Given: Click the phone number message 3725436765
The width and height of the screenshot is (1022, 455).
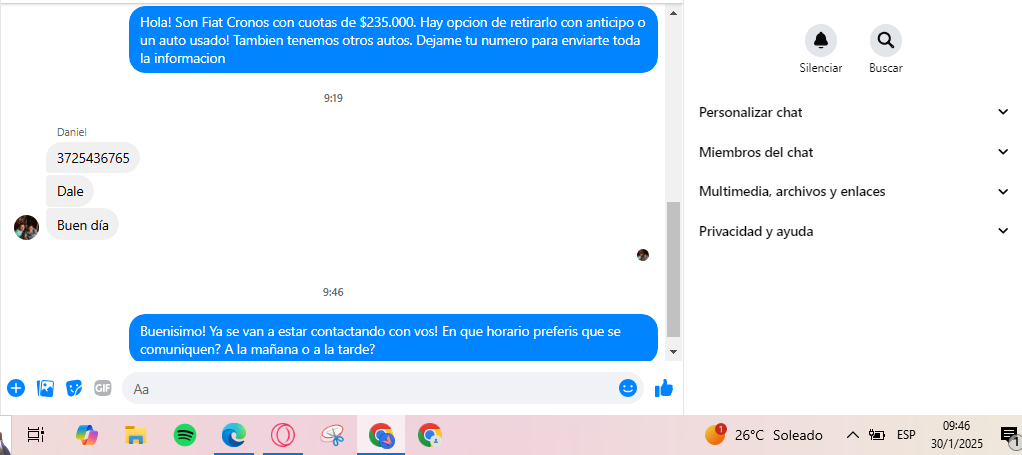Looking at the screenshot, I should coord(93,158).
